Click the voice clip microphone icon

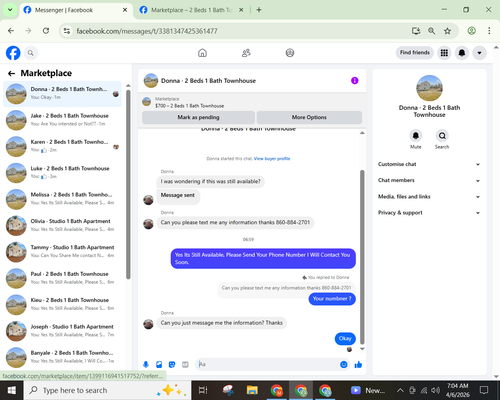(146, 364)
